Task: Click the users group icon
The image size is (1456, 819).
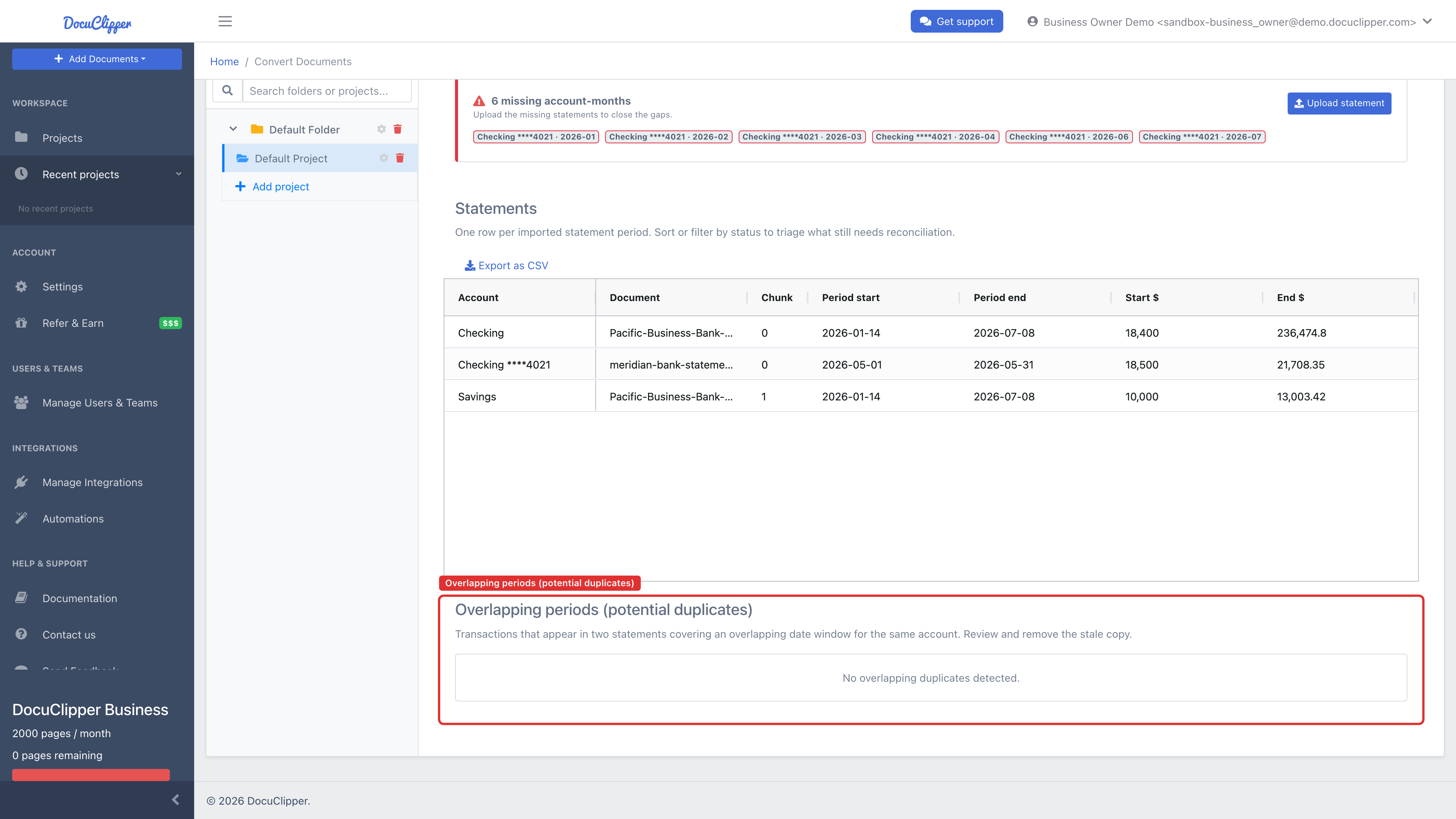Action: point(21,402)
